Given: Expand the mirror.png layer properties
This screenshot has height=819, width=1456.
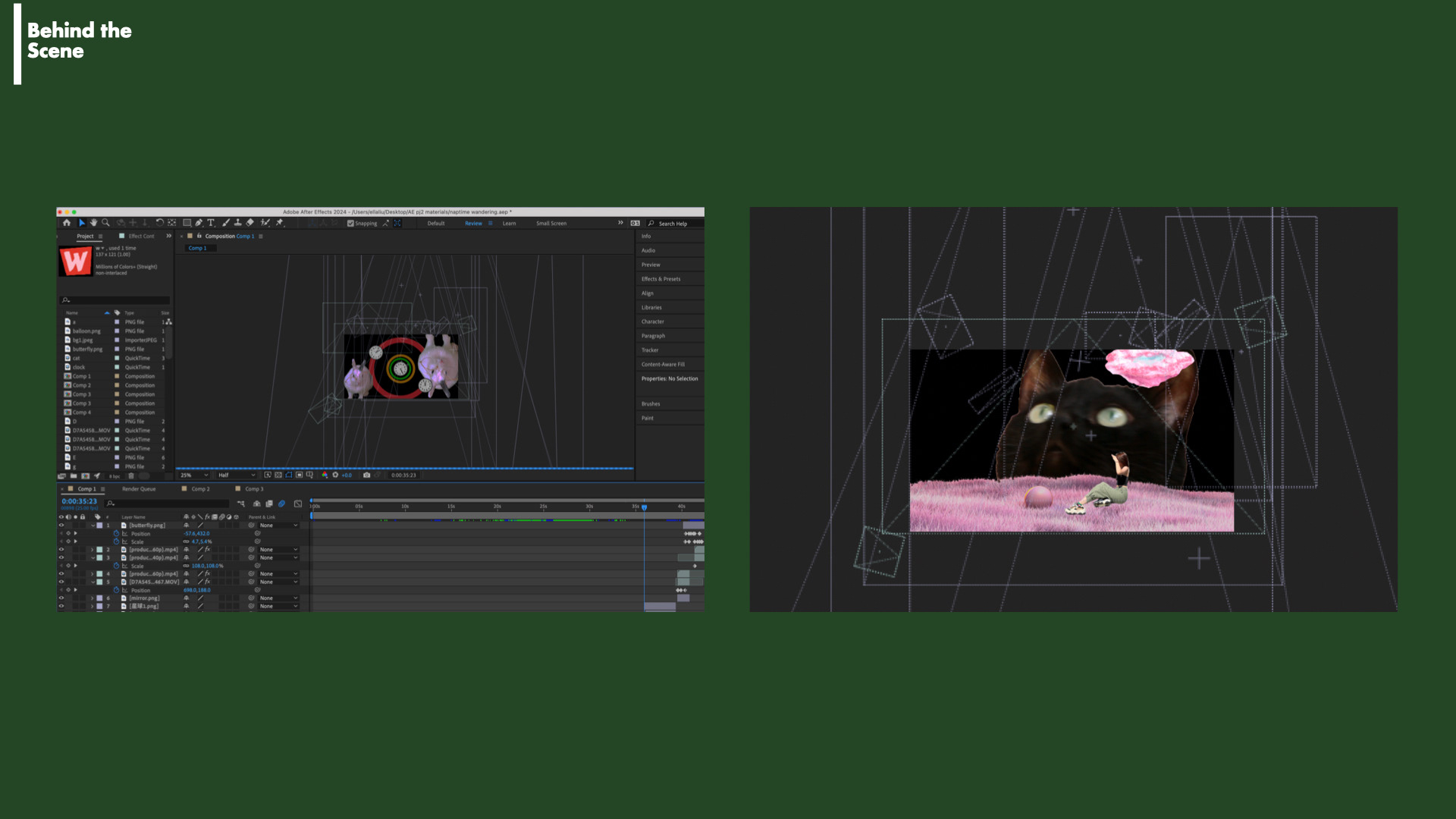Looking at the screenshot, I should tap(93, 598).
